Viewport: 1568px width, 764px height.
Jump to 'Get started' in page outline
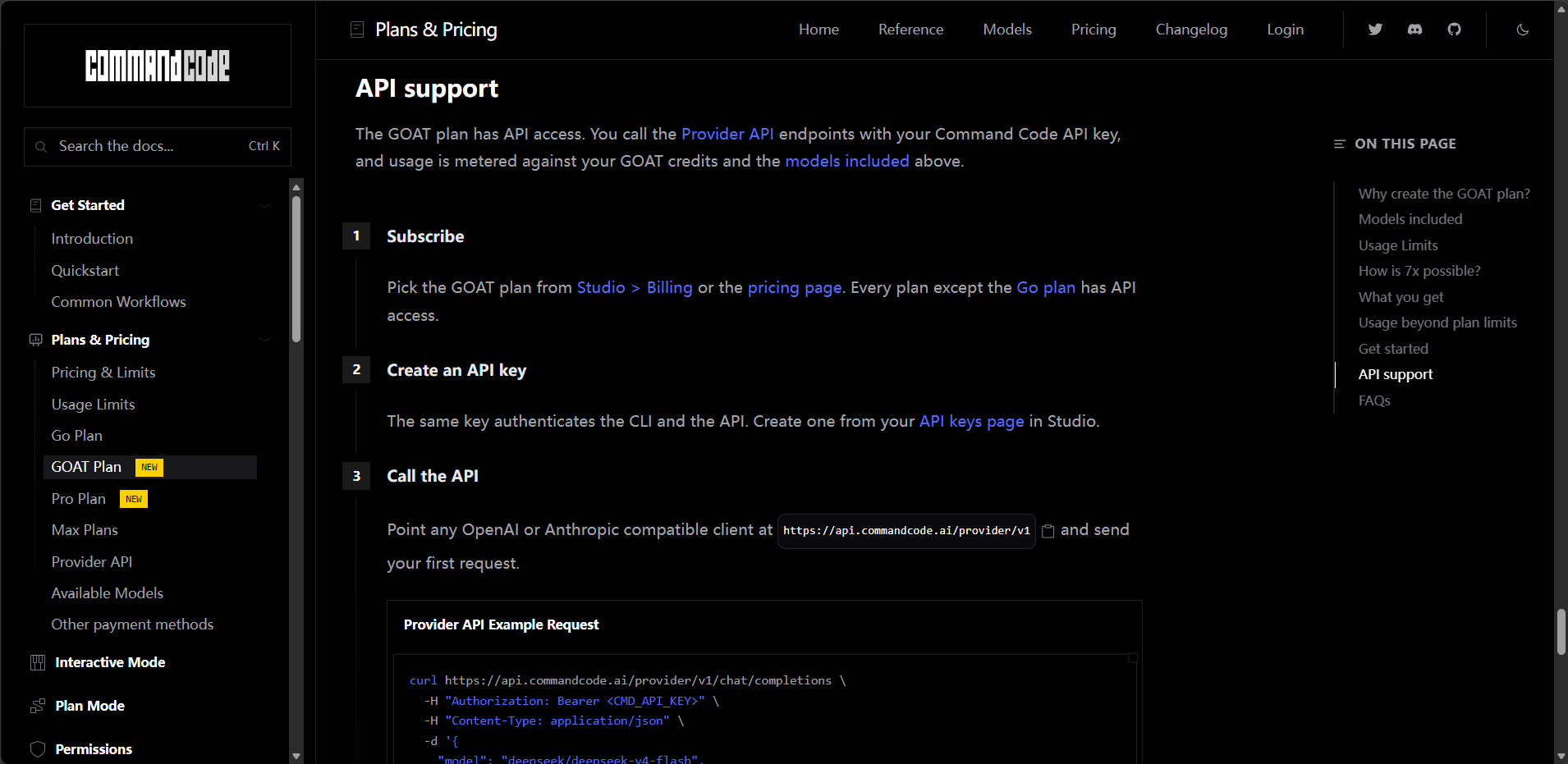[x=1393, y=349]
